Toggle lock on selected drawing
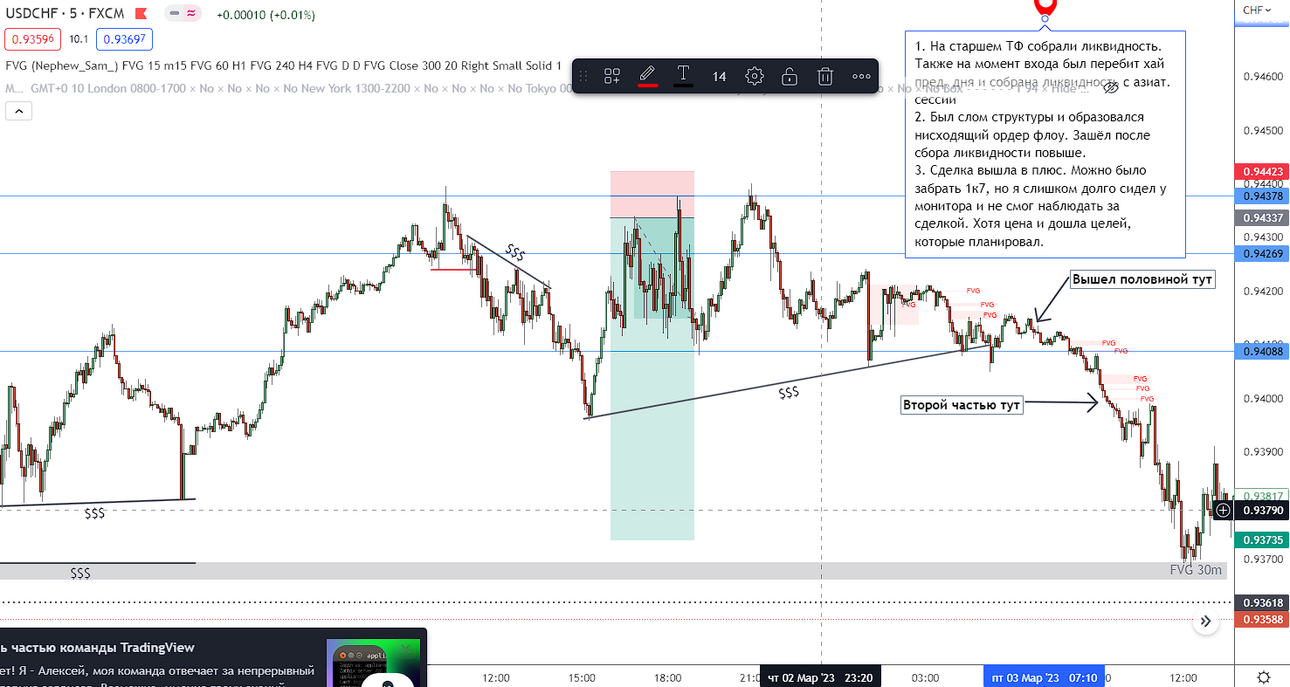The width and height of the screenshot is (1290, 687). pyautogui.click(x=790, y=76)
